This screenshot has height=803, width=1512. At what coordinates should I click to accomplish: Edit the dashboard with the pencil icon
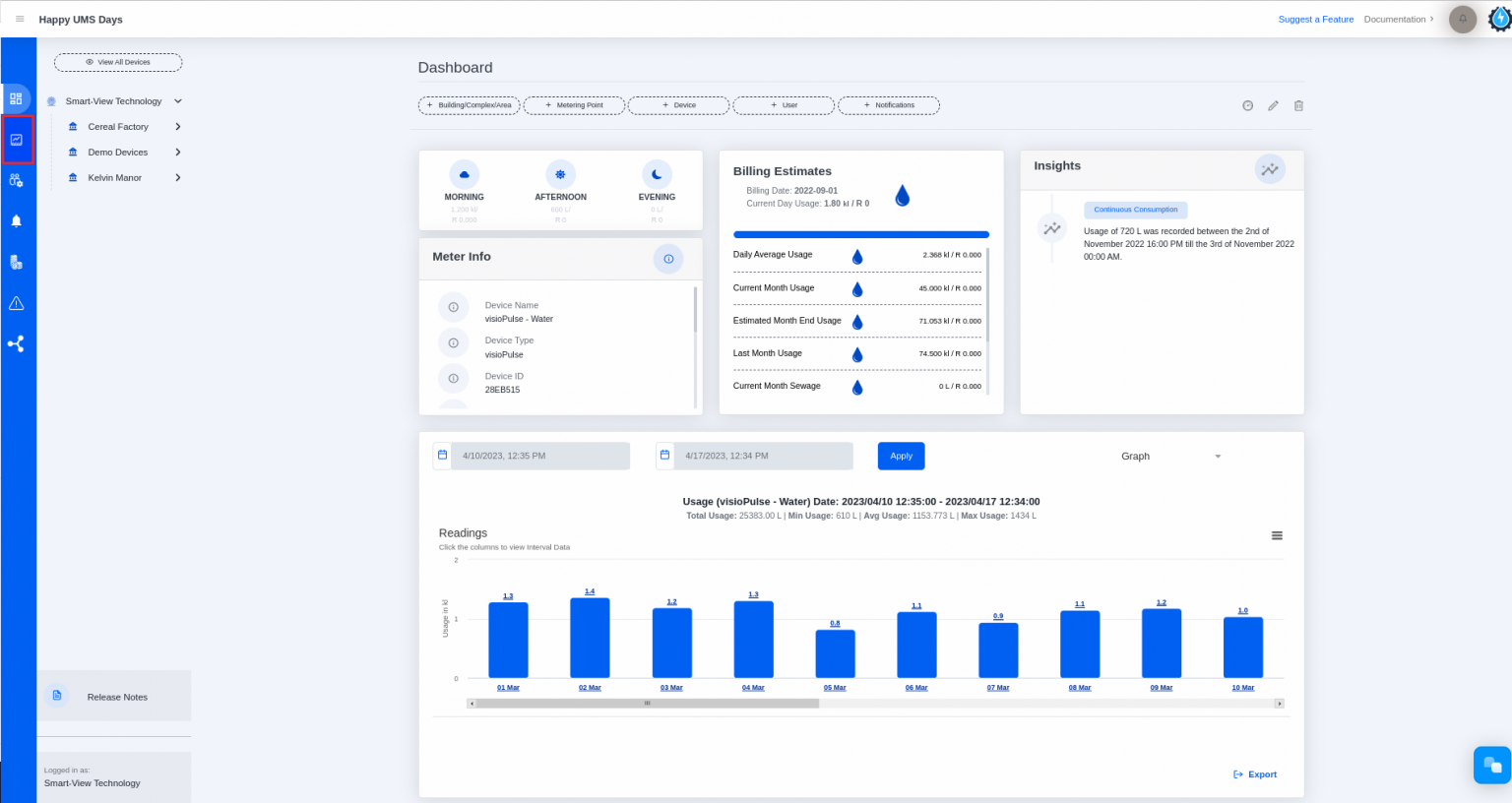click(x=1273, y=105)
